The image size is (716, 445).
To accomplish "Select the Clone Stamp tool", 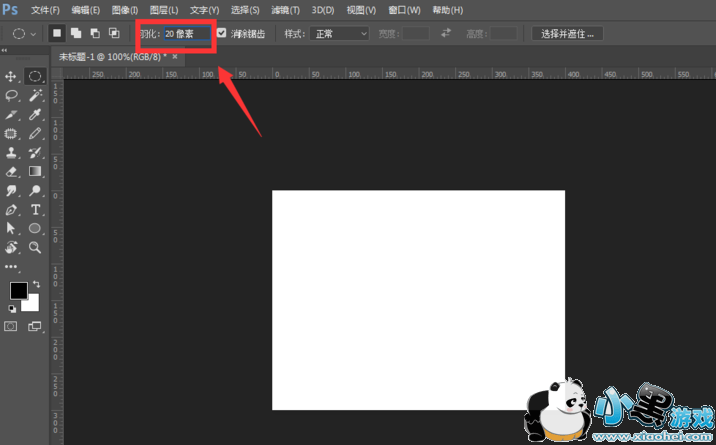I will point(11,152).
